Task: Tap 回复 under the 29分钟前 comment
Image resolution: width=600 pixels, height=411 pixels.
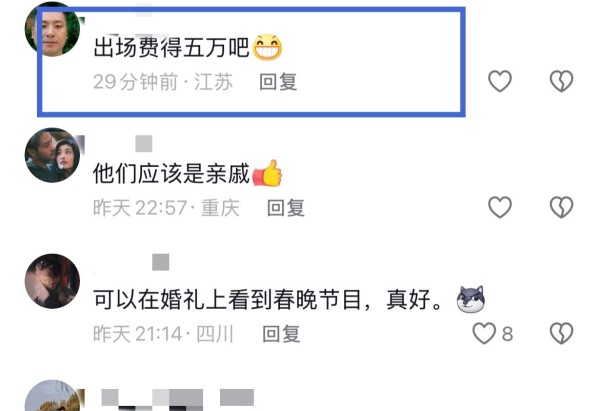Action: [278, 82]
